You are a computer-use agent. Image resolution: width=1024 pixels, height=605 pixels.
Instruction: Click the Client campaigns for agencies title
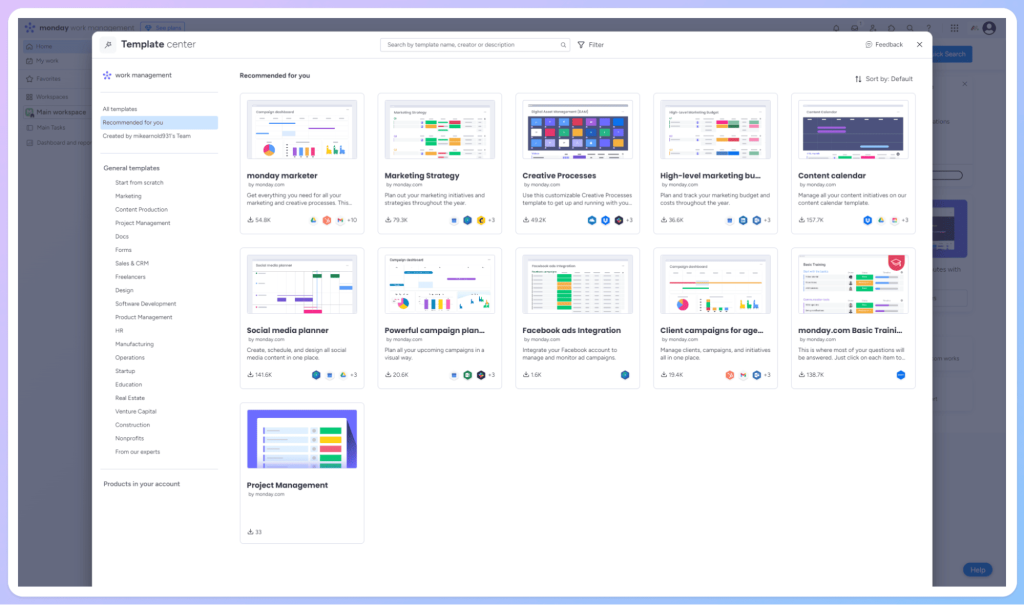coord(711,331)
